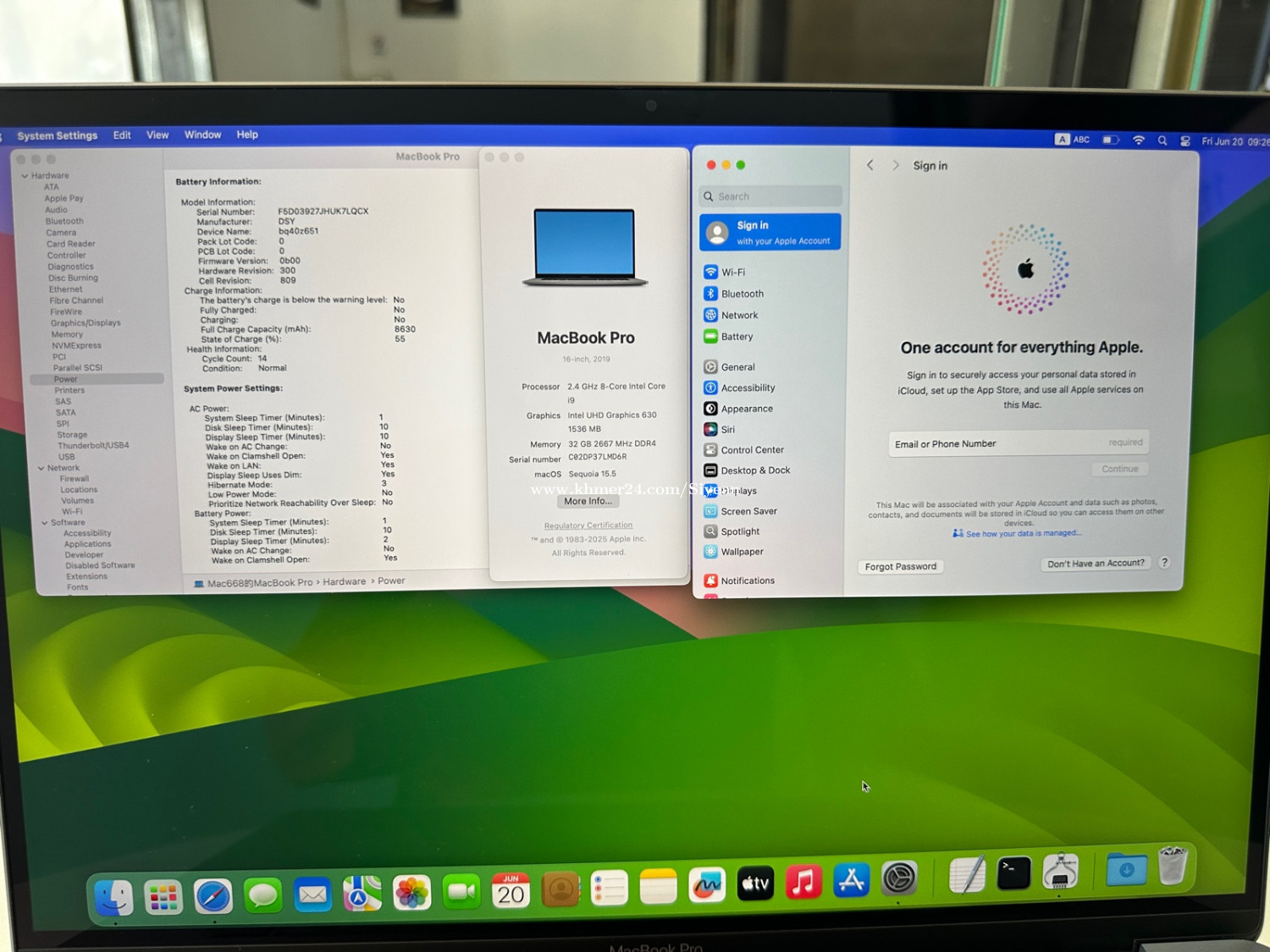This screenshot has height=952, width=1270.
Task: Launch Safari from the Dock
Action: (x=213, y=895)
